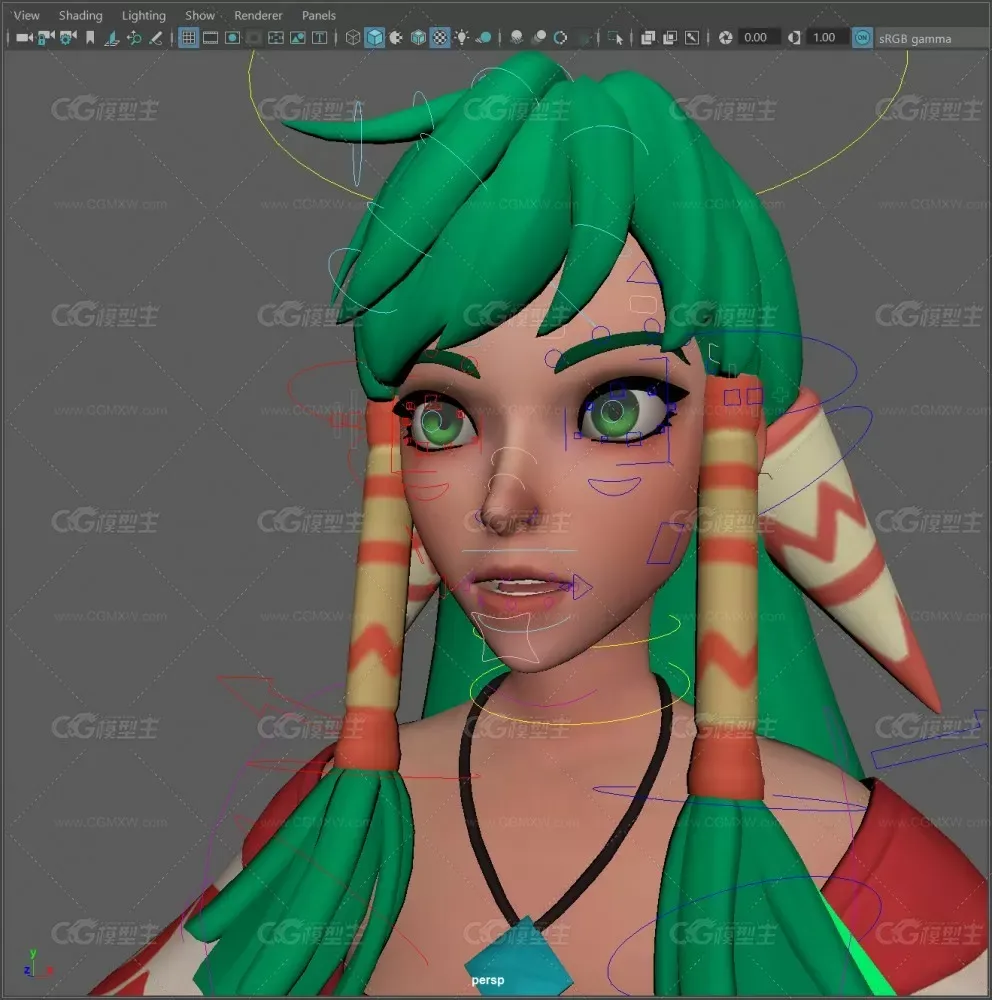Screen dimensions: 992x1000
Task: Click XRay Active Components icon
Action: point(670,38)
